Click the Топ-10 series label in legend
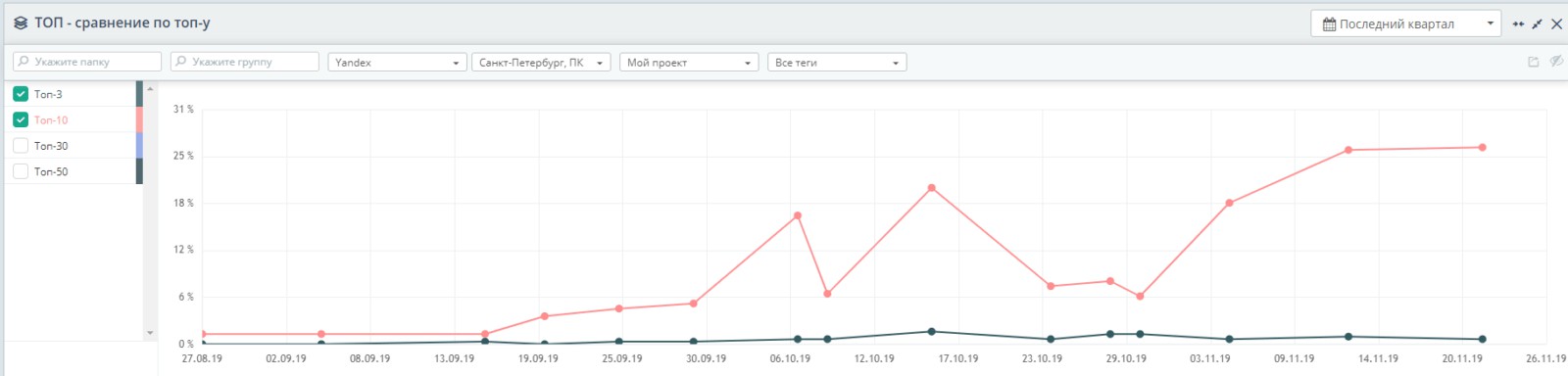1568x376 pixels. point(51,120)
